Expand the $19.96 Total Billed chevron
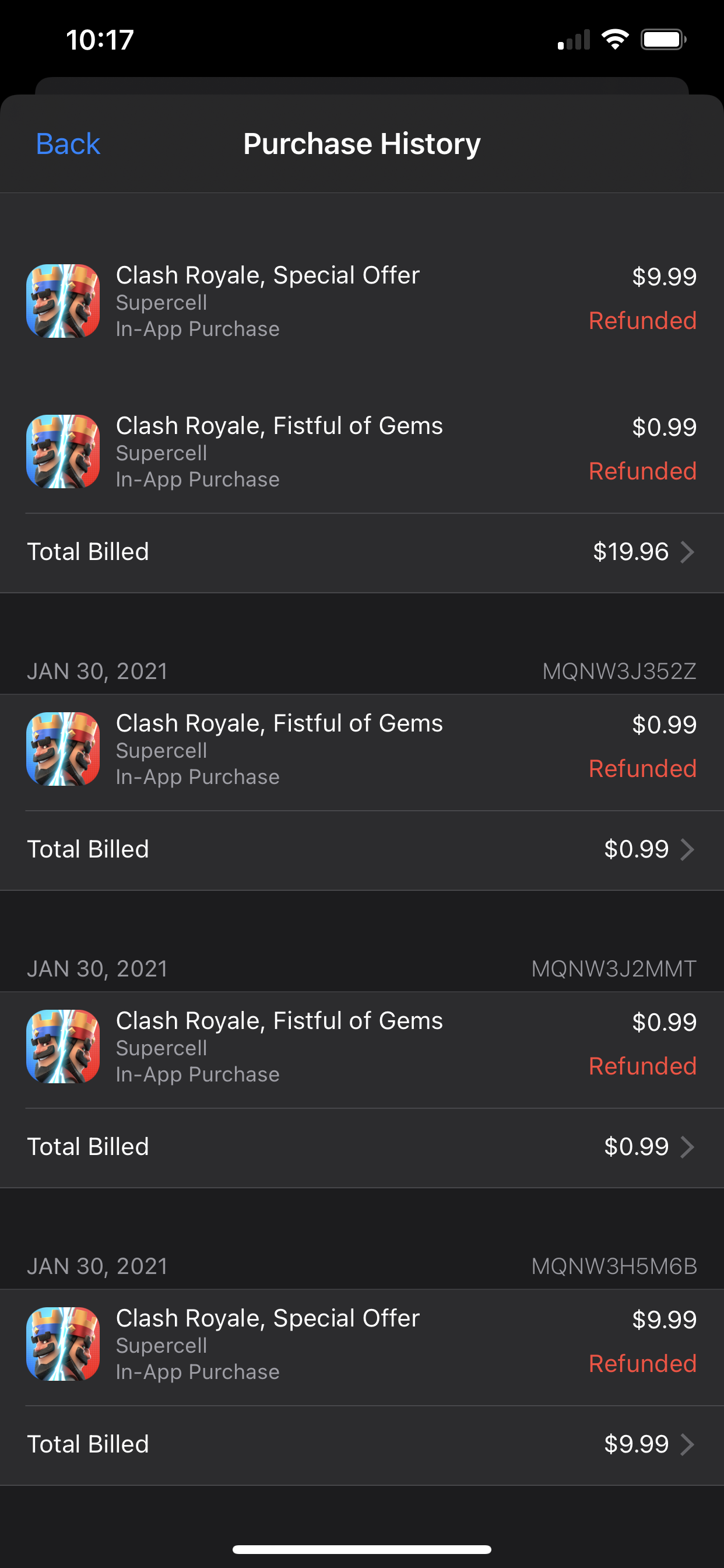724x1568 pixels. (687, 552)
